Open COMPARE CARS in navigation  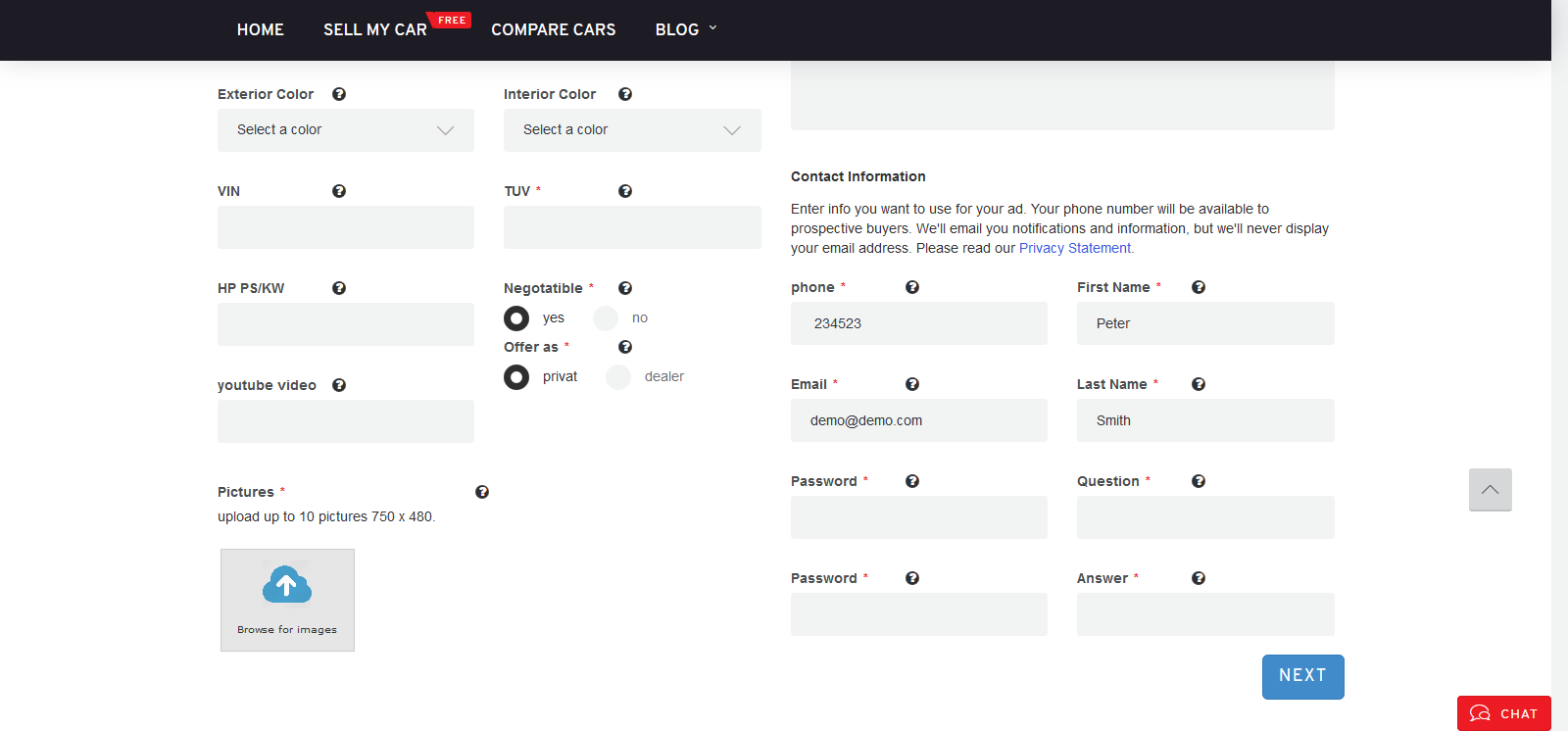tap(554, 29)
